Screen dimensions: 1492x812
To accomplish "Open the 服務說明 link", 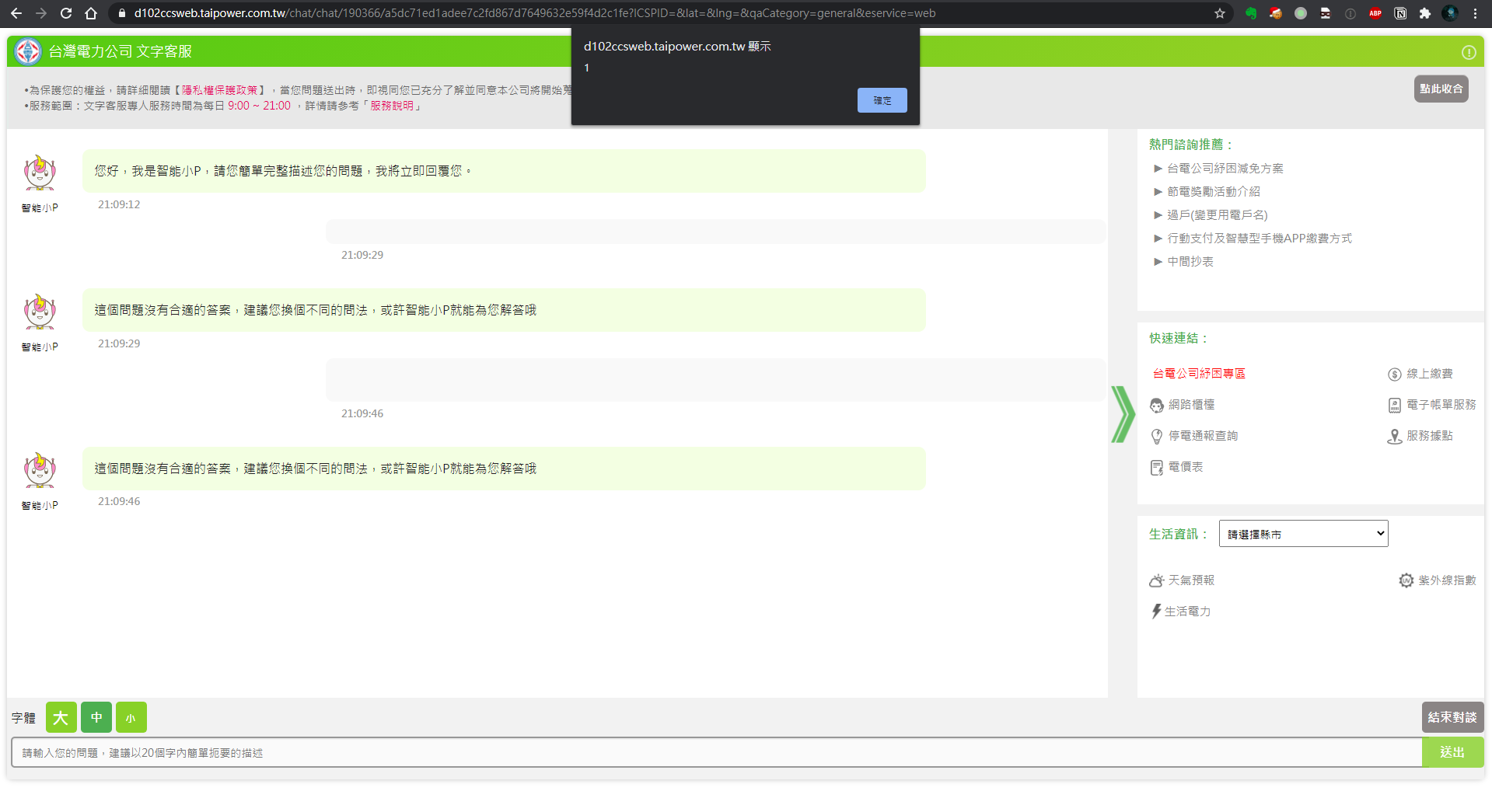I will point(392,106).
